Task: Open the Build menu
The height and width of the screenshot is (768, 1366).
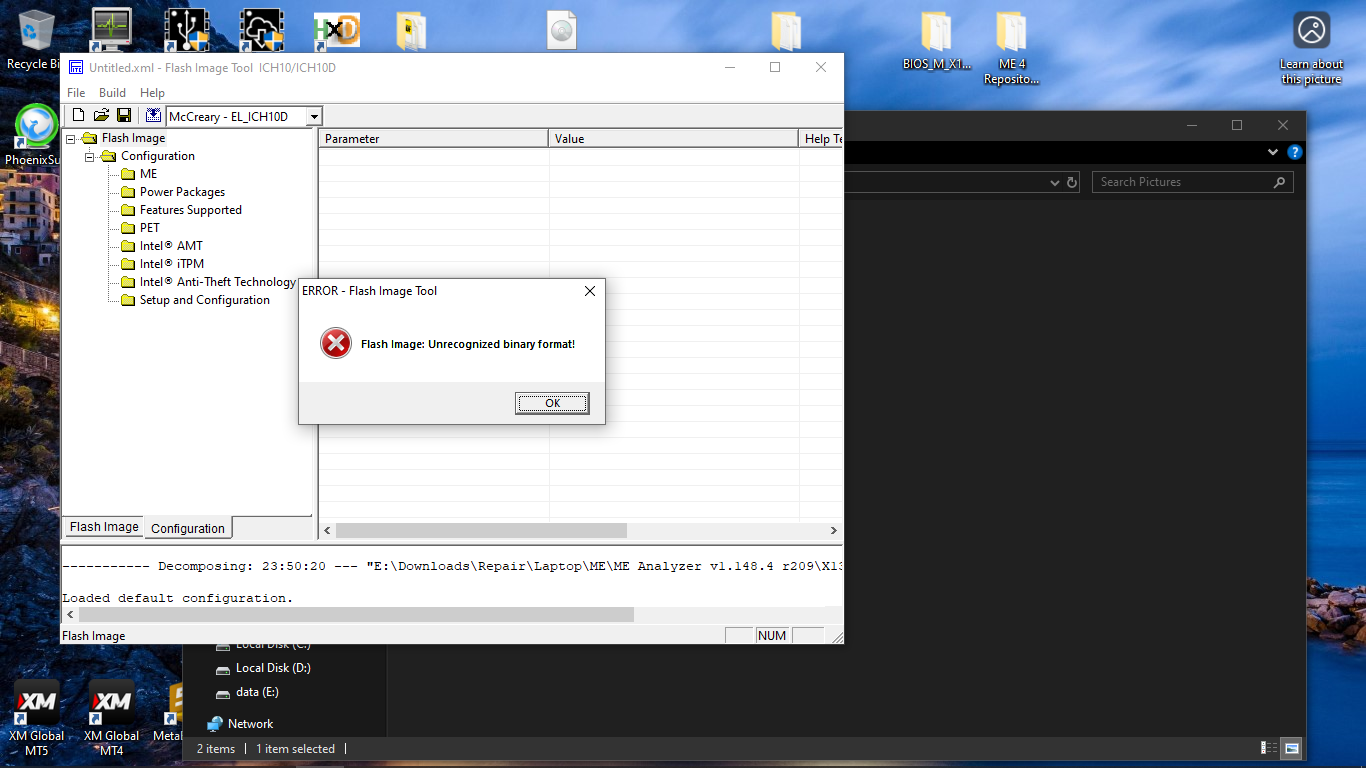Action: coord(112,93)
